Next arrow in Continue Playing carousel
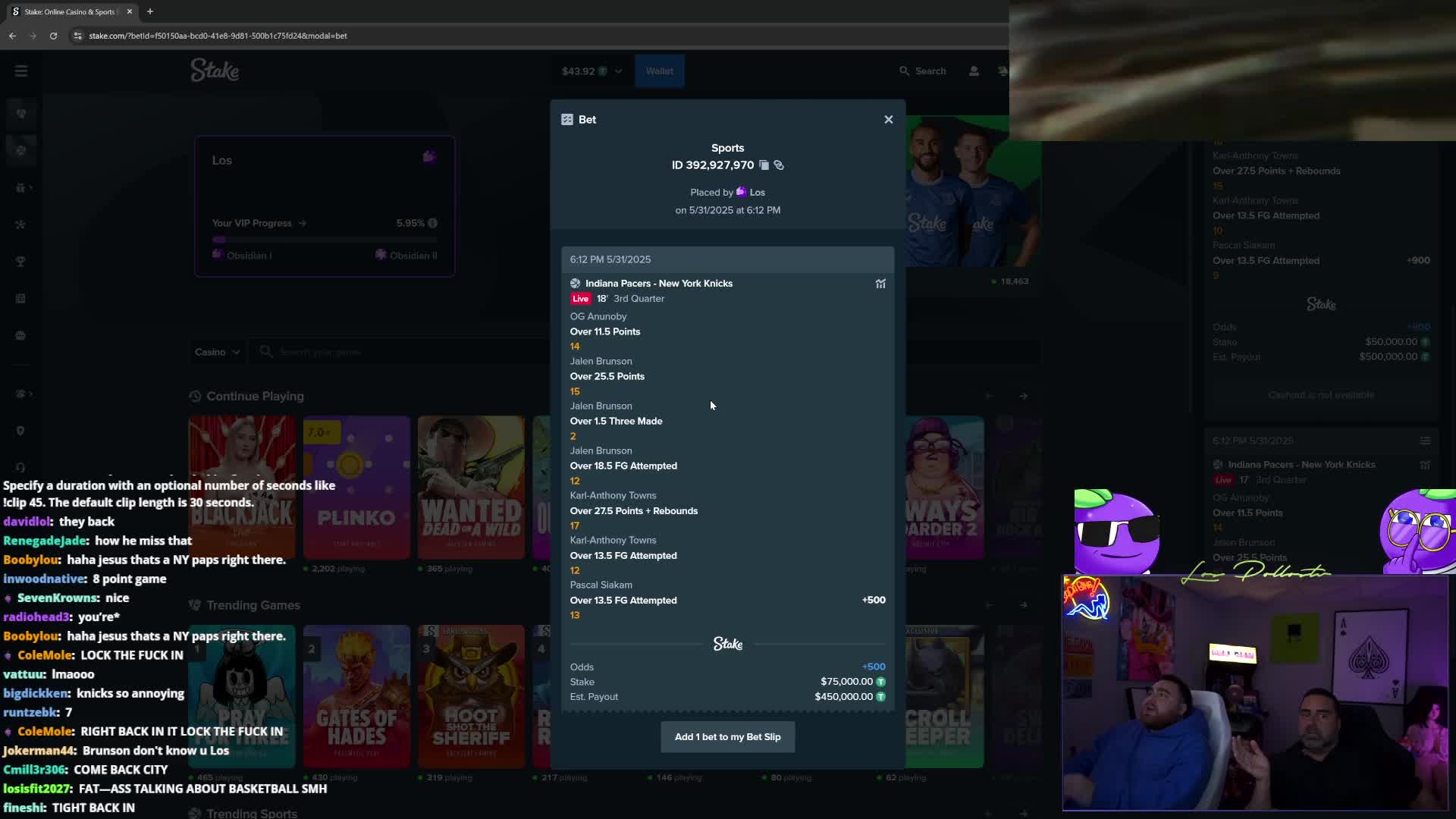This screenshot has height=819, width=1456. (x=1024, y=396)
